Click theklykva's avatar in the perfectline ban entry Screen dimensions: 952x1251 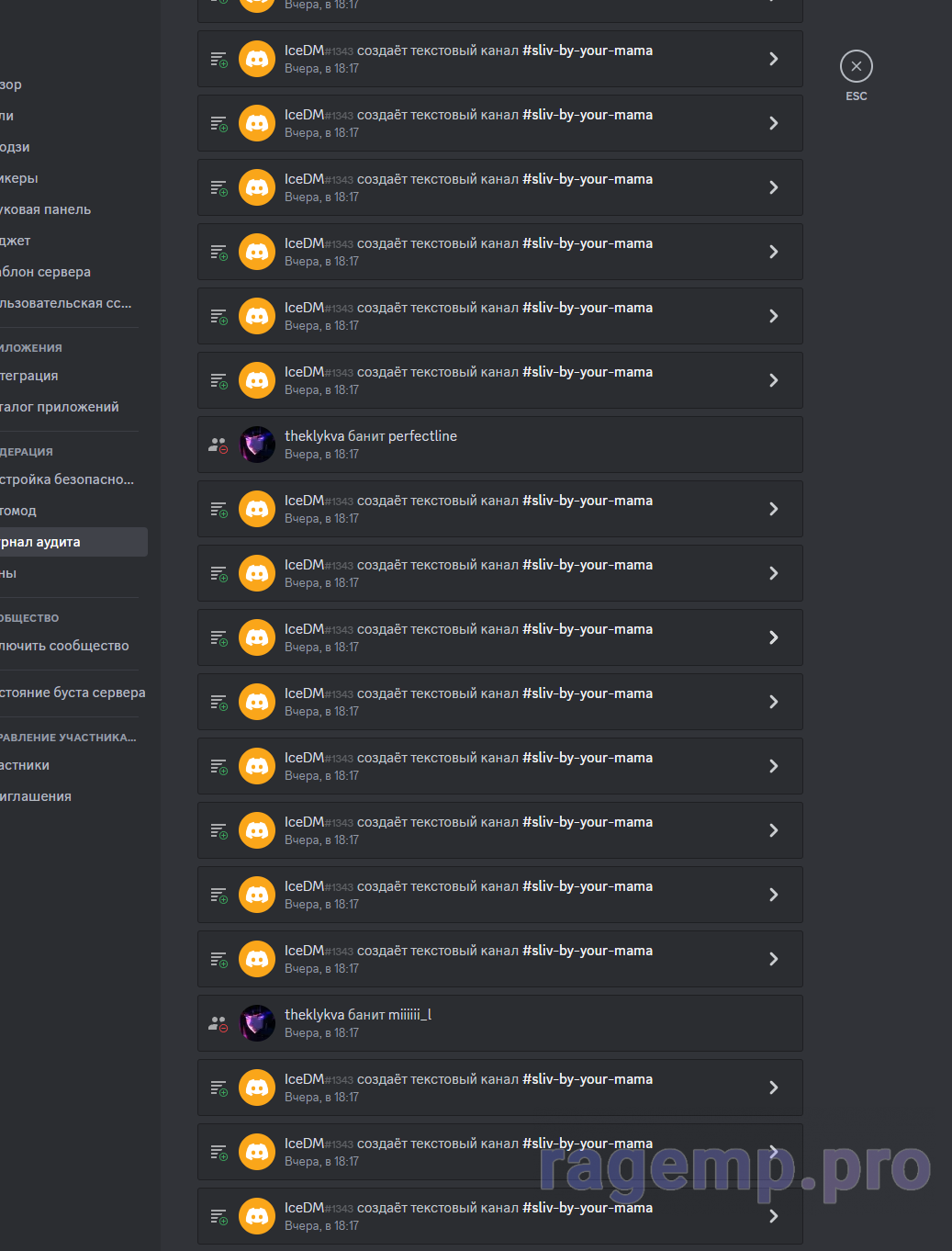(x=257, y=445)
